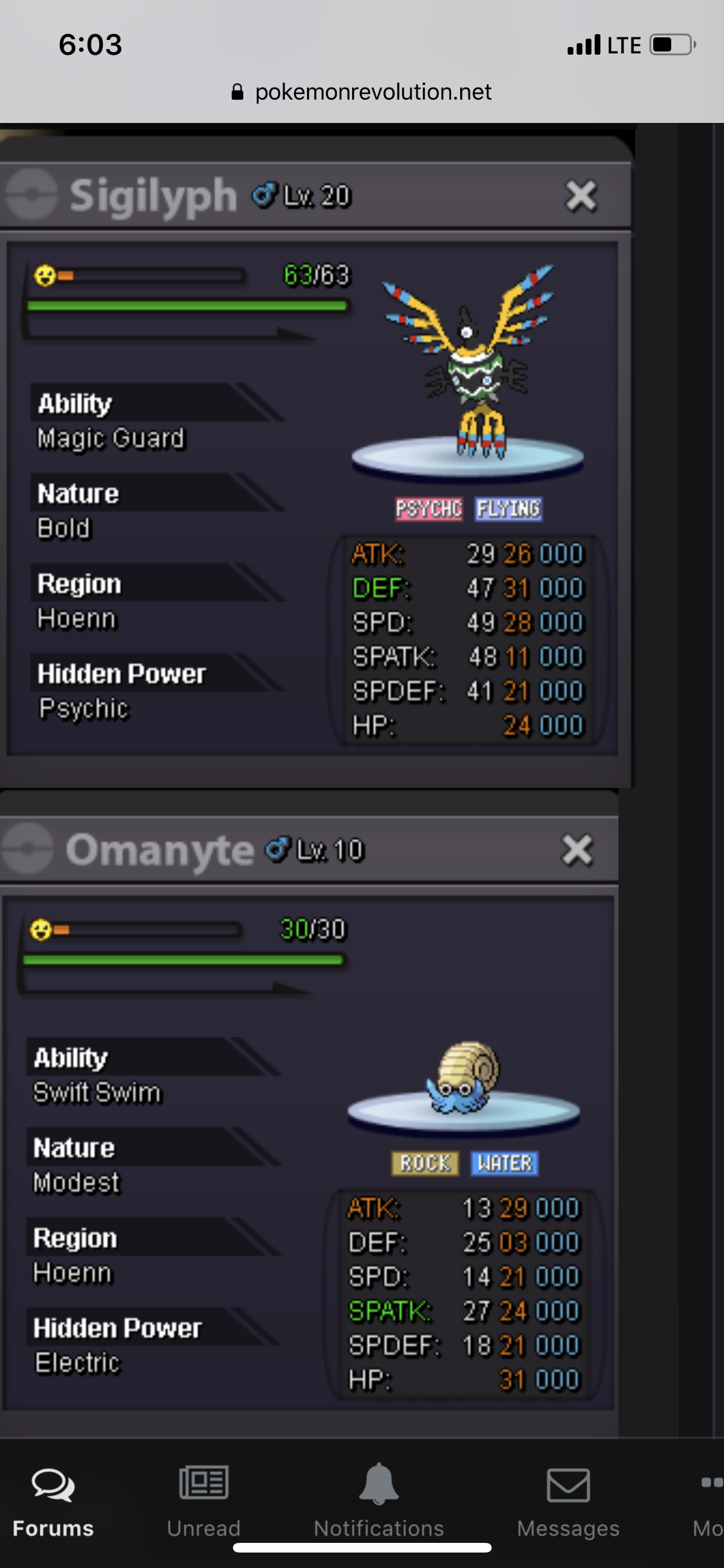Tap the WATER type badge
The height and width of the screenshot is (1568, 724).
505,1163
